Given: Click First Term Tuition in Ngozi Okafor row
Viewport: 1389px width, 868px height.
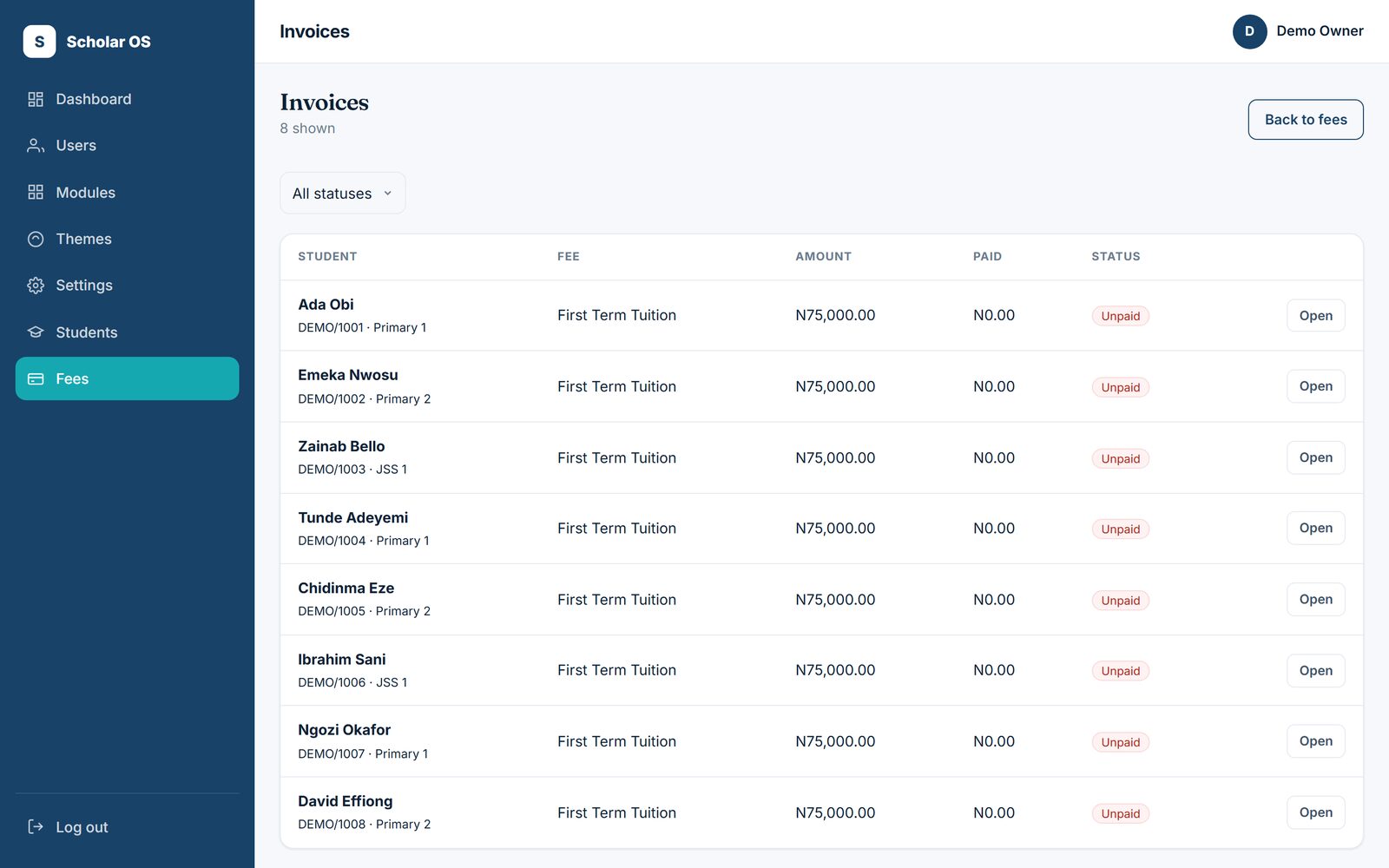Looking at the screenshot, I should [x=616, y=741].
